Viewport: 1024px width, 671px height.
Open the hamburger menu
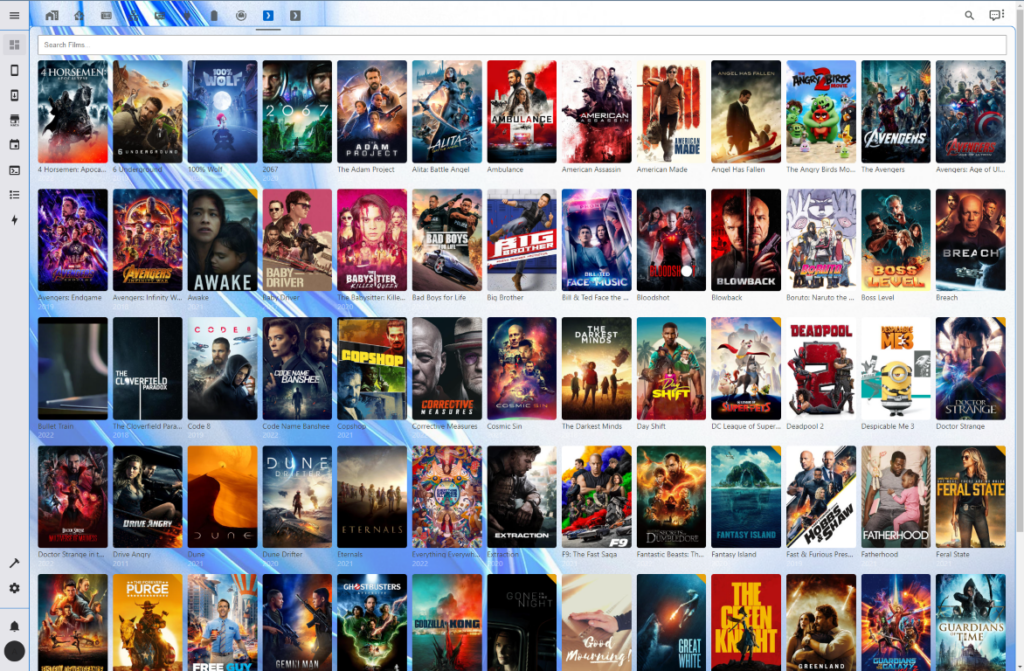click(14, 15)
